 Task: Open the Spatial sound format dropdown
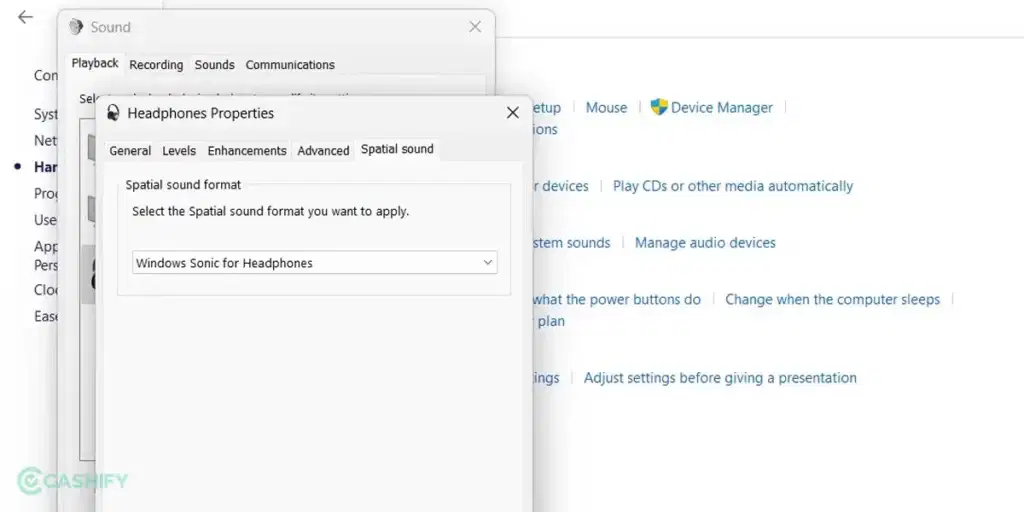pyautogui.click(x=314, y=263)
